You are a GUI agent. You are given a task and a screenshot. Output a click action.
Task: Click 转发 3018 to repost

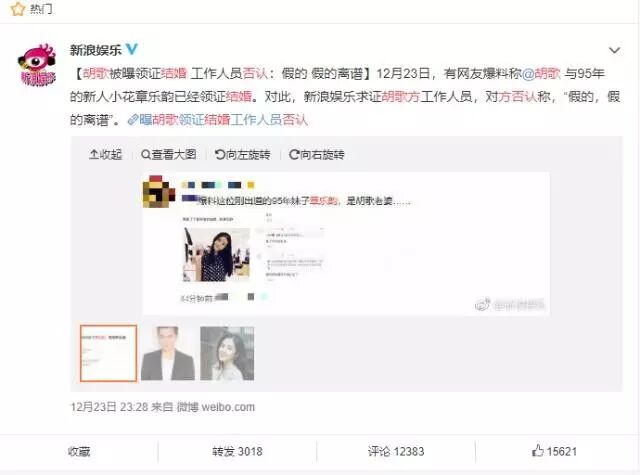[237, 452]
